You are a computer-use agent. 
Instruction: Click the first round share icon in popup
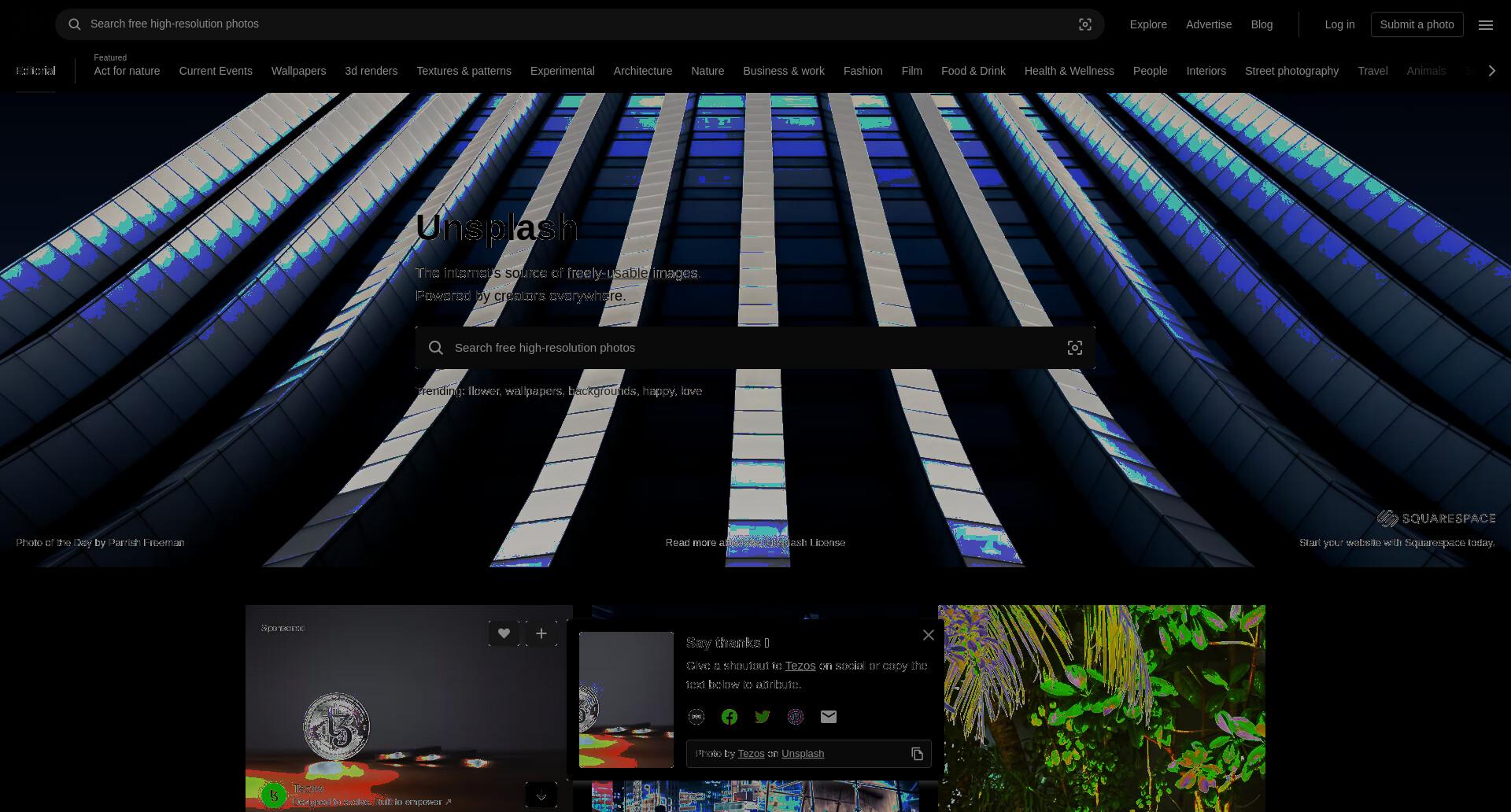click(x=696, y=717)
